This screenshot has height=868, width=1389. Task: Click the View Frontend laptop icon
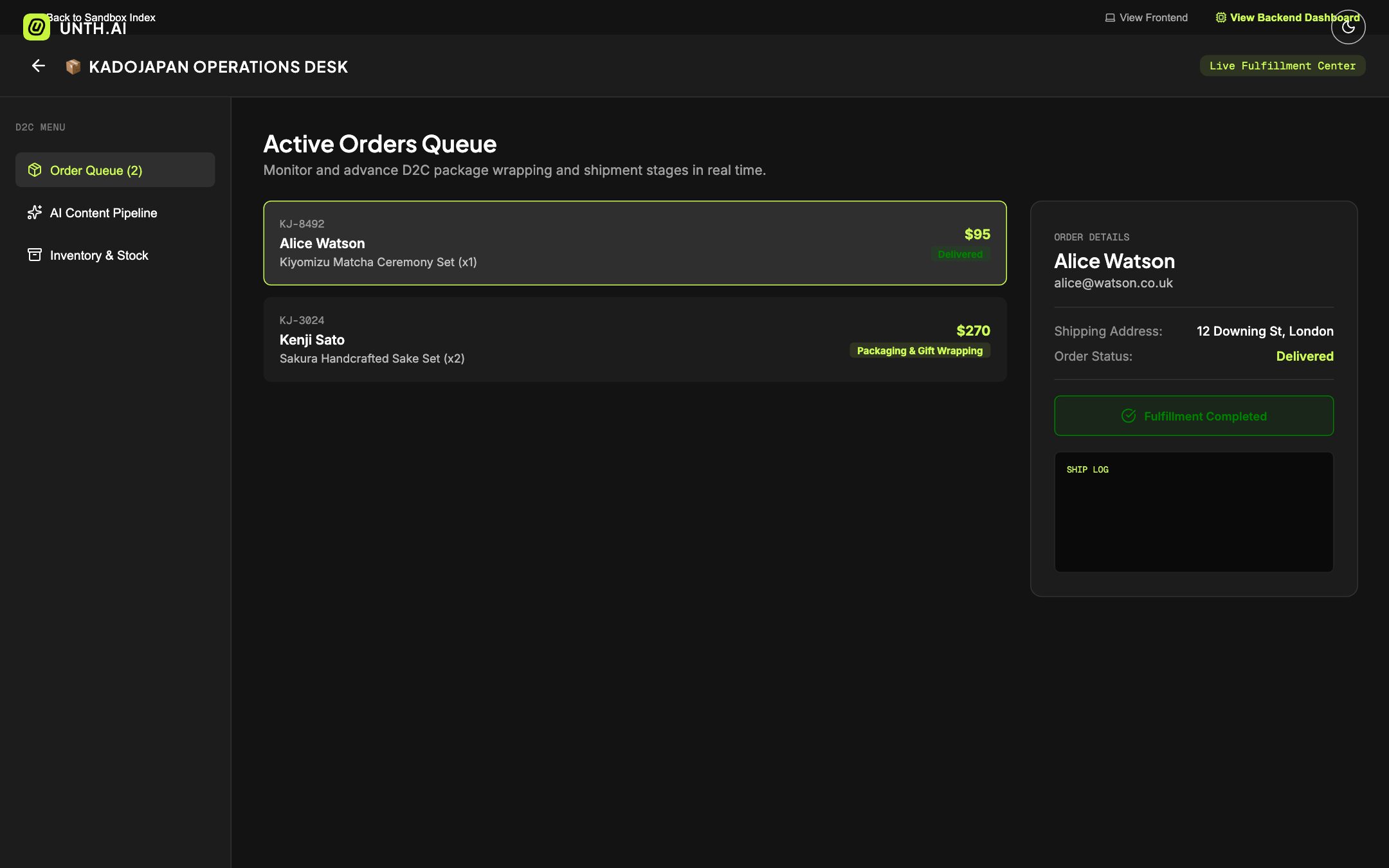1110,18
